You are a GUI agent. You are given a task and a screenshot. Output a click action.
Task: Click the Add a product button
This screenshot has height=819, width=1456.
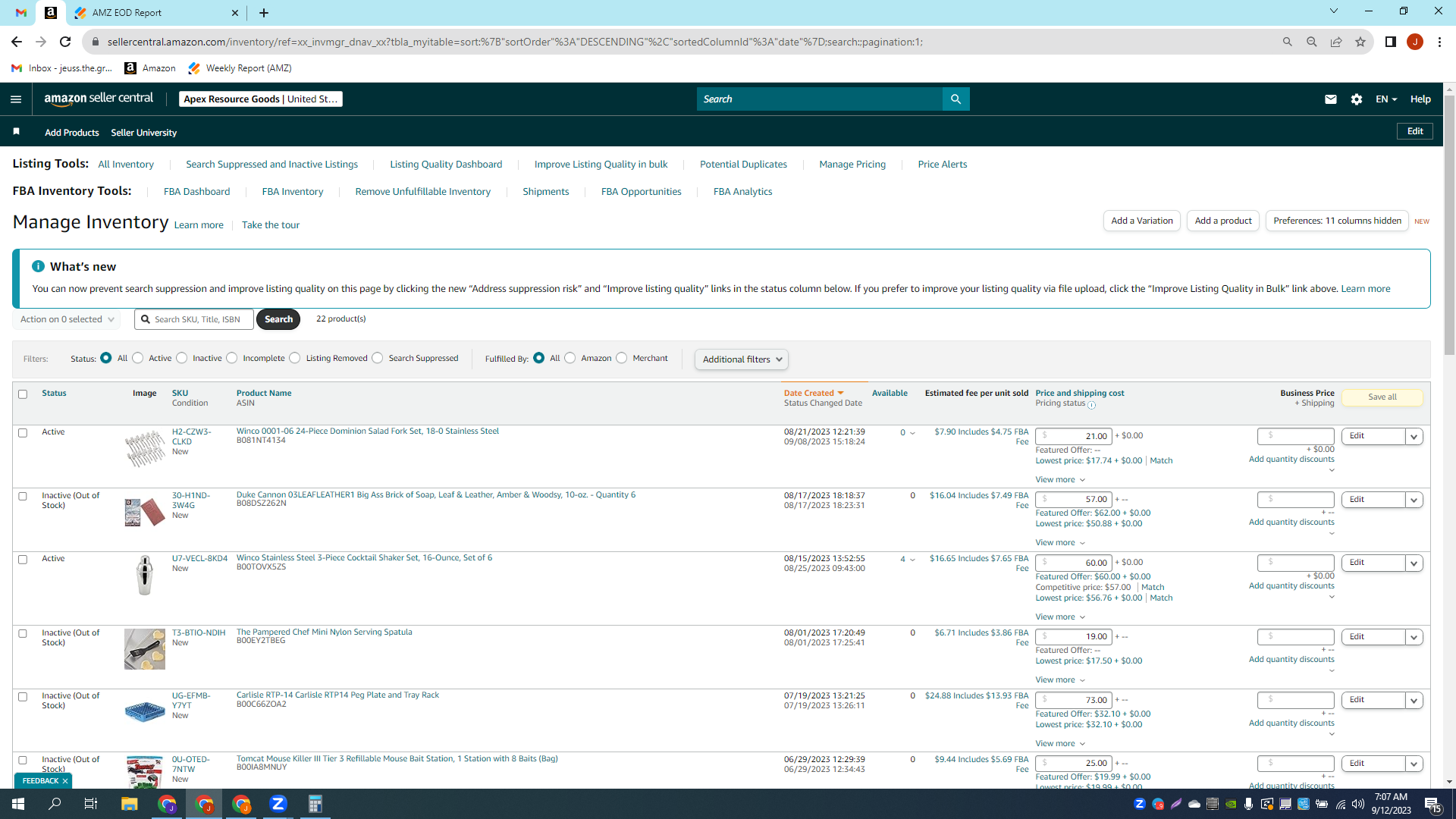coord(1223,221)
